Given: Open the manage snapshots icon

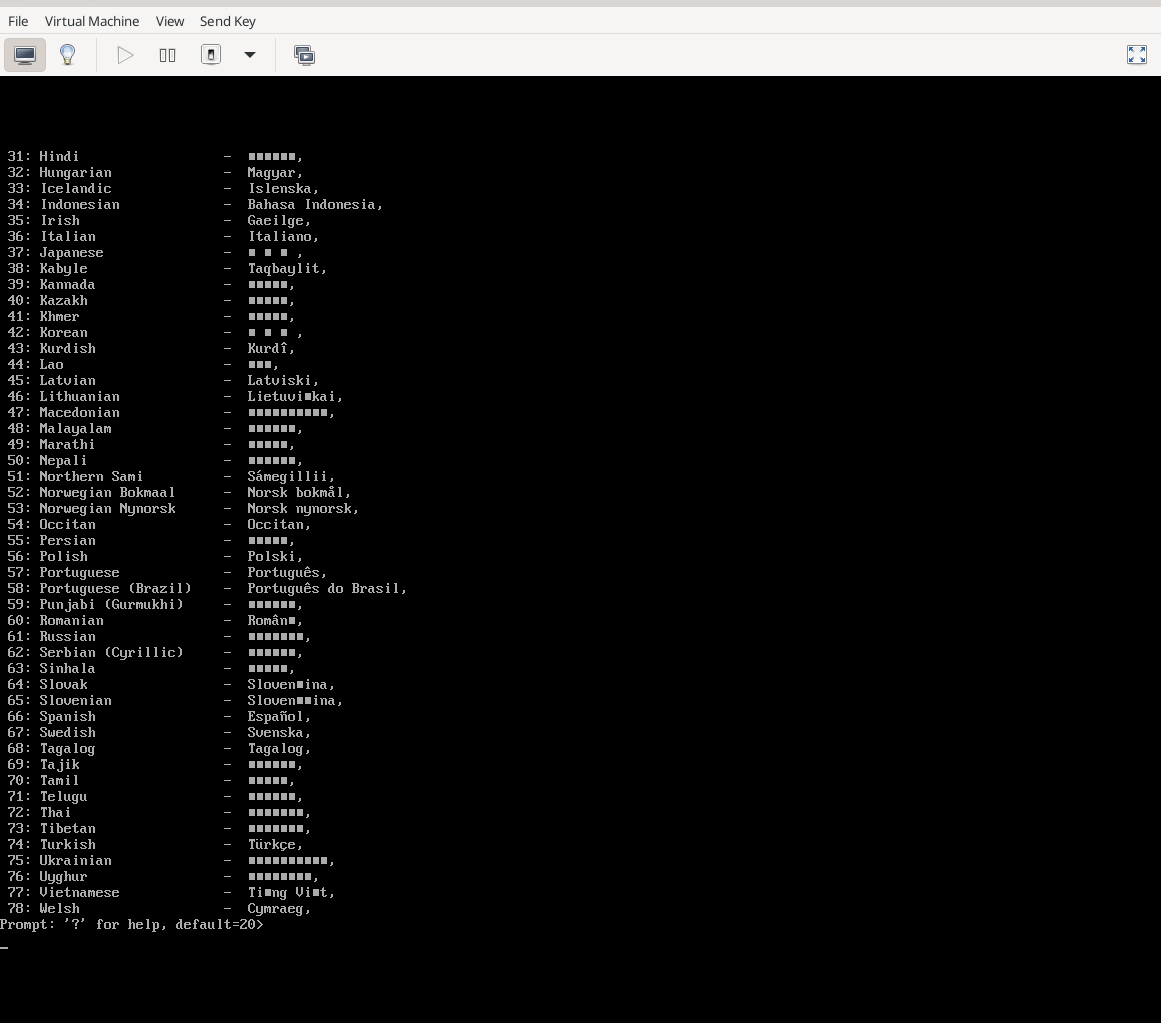Looking at the screenshot, I should coord(304,55).
